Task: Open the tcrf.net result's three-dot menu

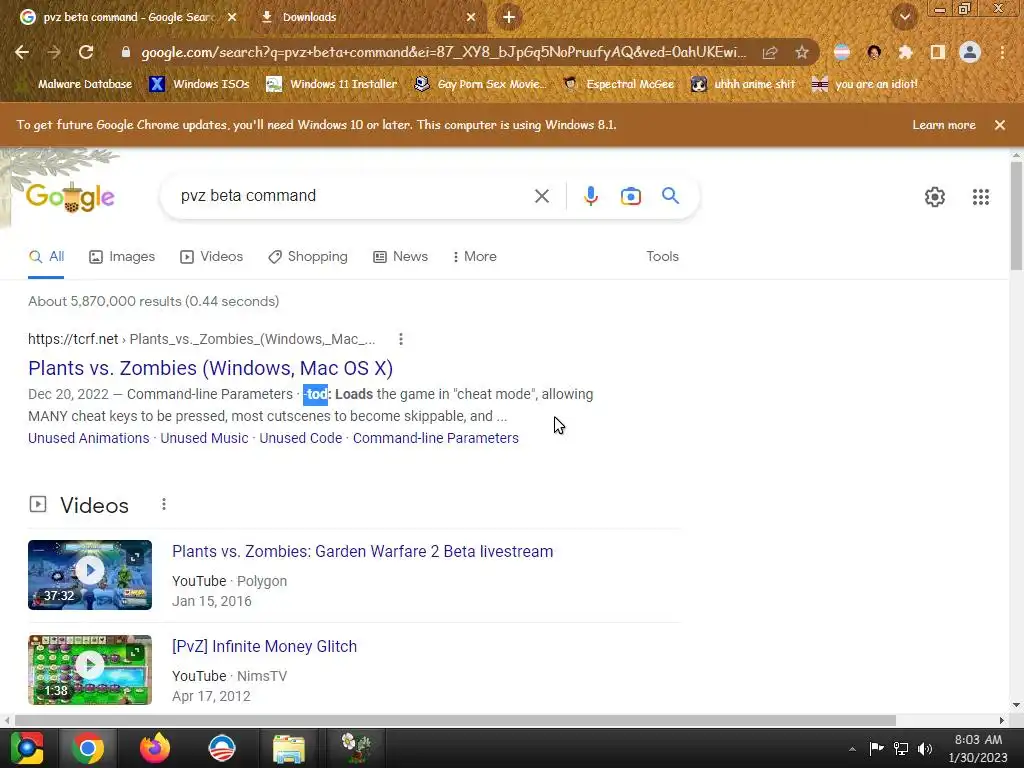Action: 401,339
